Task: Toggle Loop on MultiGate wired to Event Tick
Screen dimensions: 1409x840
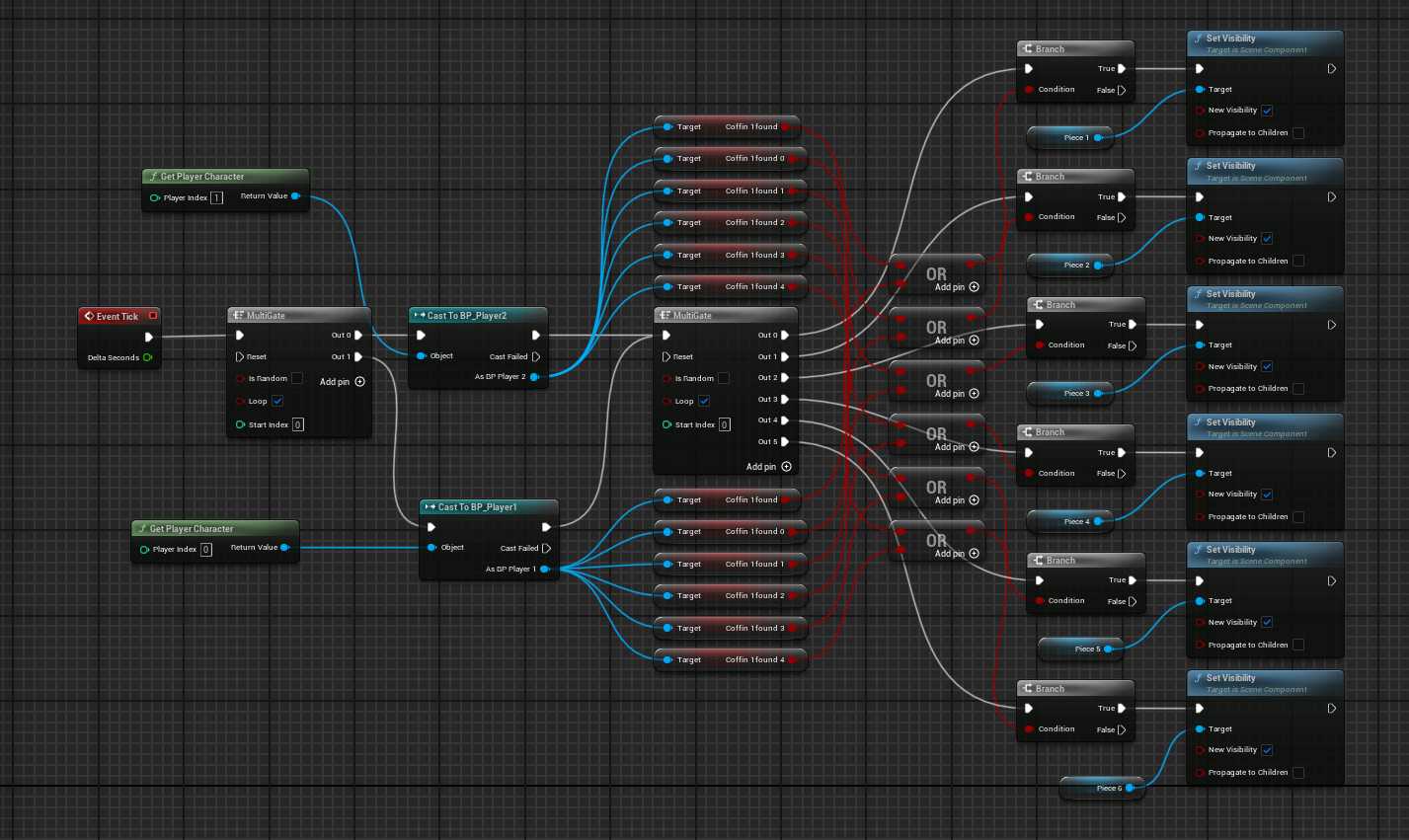Action: tap(277, 401)
